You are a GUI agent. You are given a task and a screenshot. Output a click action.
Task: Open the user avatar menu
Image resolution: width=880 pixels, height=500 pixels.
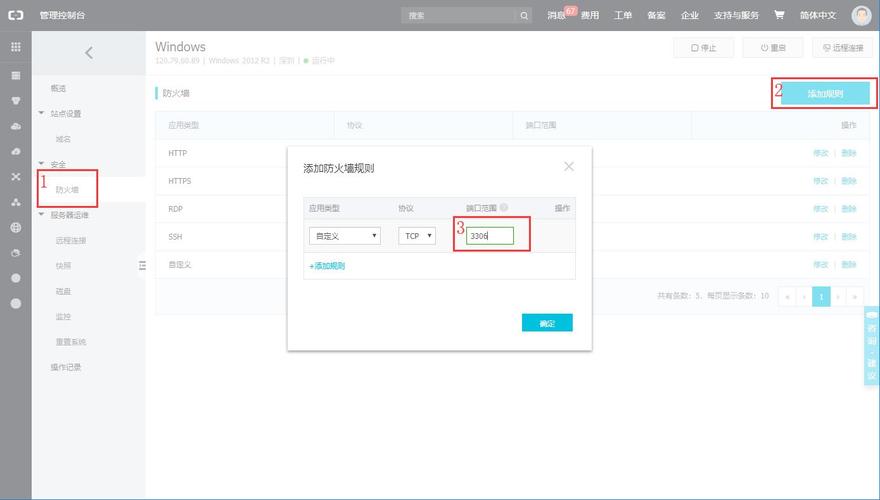click(861, 15)
